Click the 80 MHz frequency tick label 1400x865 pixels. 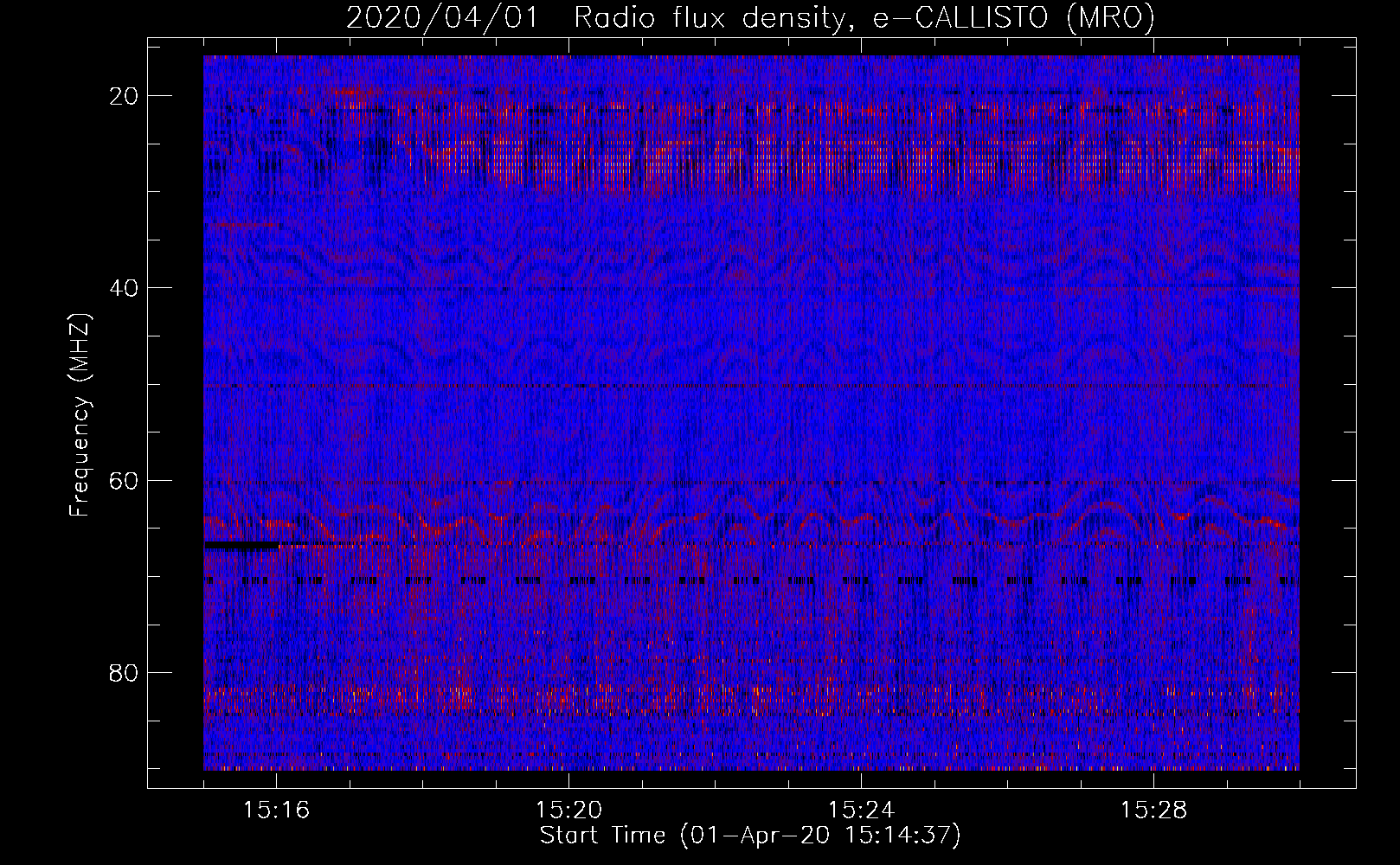[125, 672]
